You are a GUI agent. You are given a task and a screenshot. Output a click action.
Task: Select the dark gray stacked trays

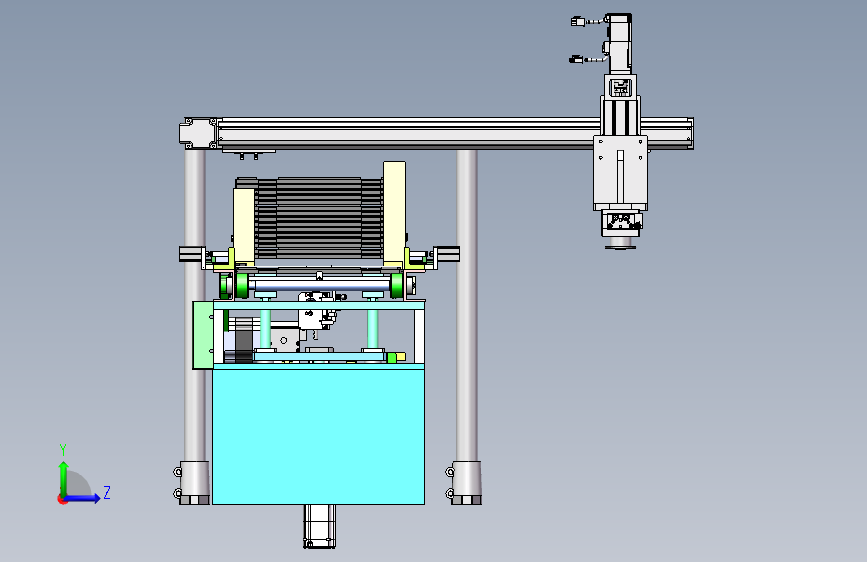(319, 218)
